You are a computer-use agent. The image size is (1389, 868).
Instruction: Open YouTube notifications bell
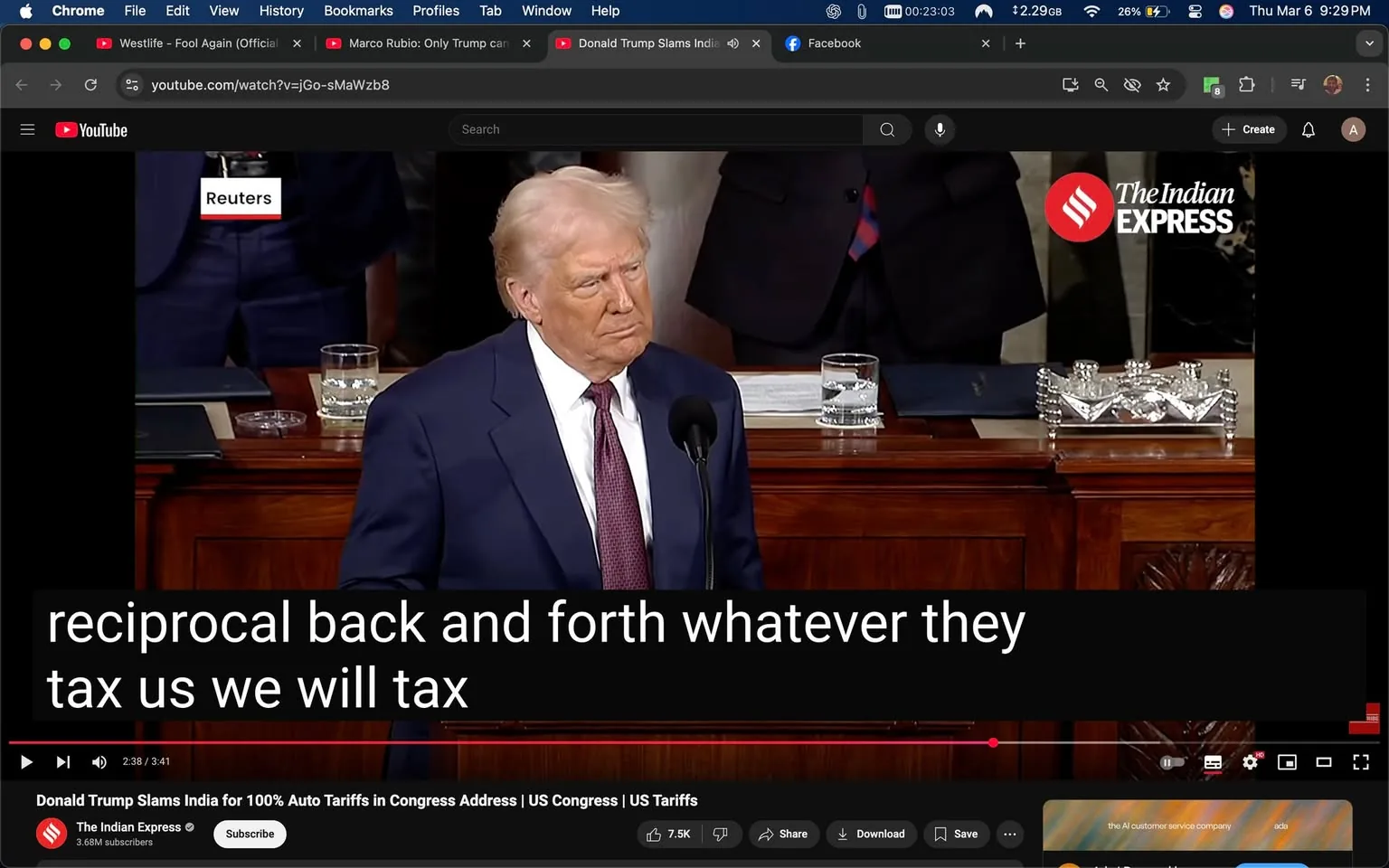[1308, 129]
